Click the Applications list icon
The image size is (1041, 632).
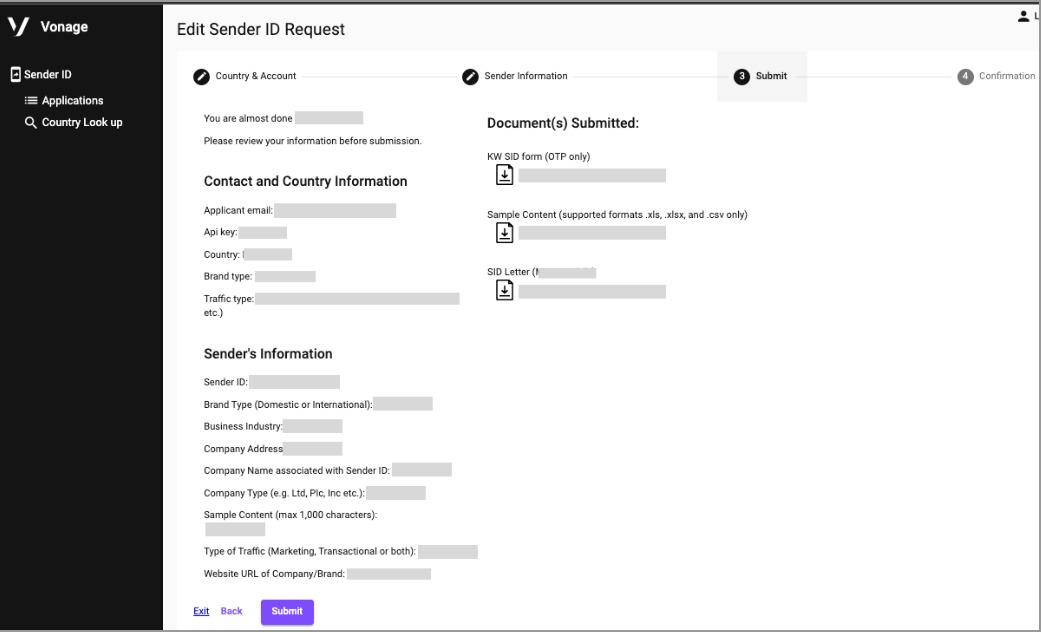(x=31, y=101)
